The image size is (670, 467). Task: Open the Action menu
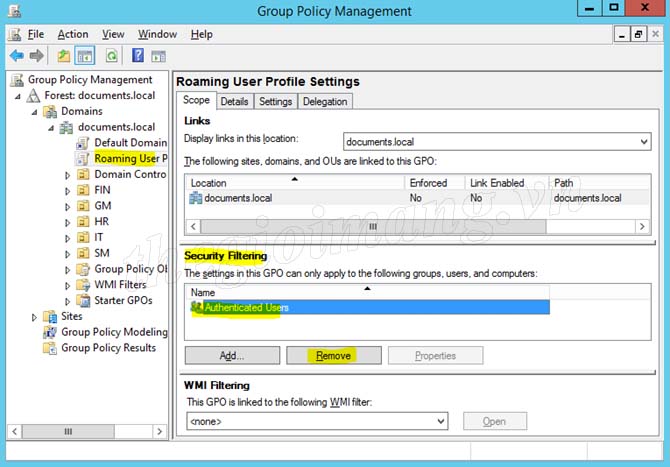click(x=73, y=34)
